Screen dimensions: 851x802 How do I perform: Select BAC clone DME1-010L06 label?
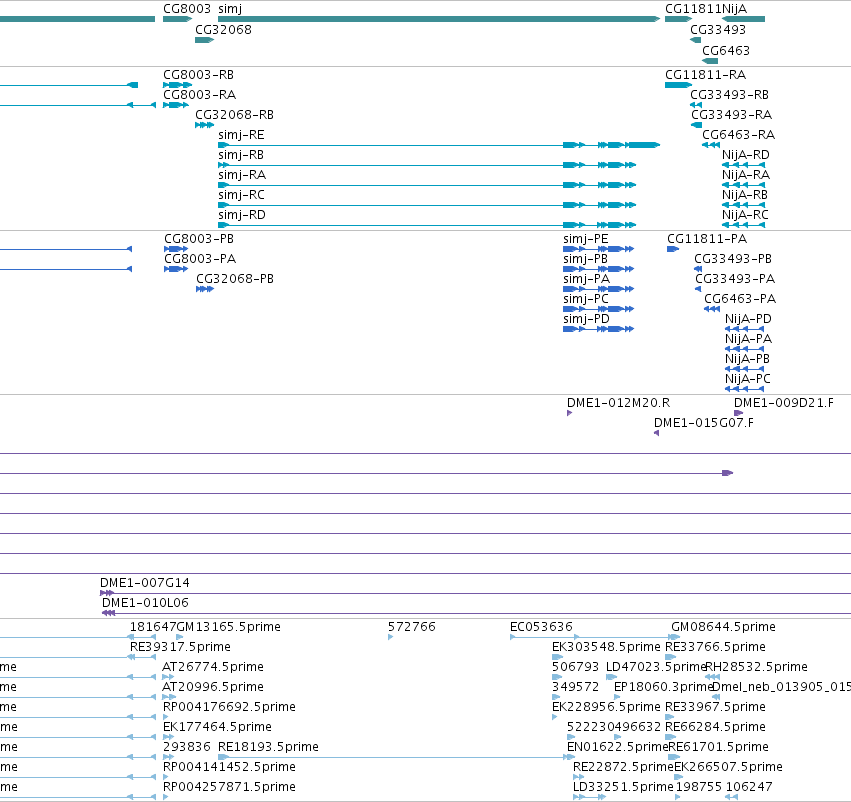[x=145, y=603]
